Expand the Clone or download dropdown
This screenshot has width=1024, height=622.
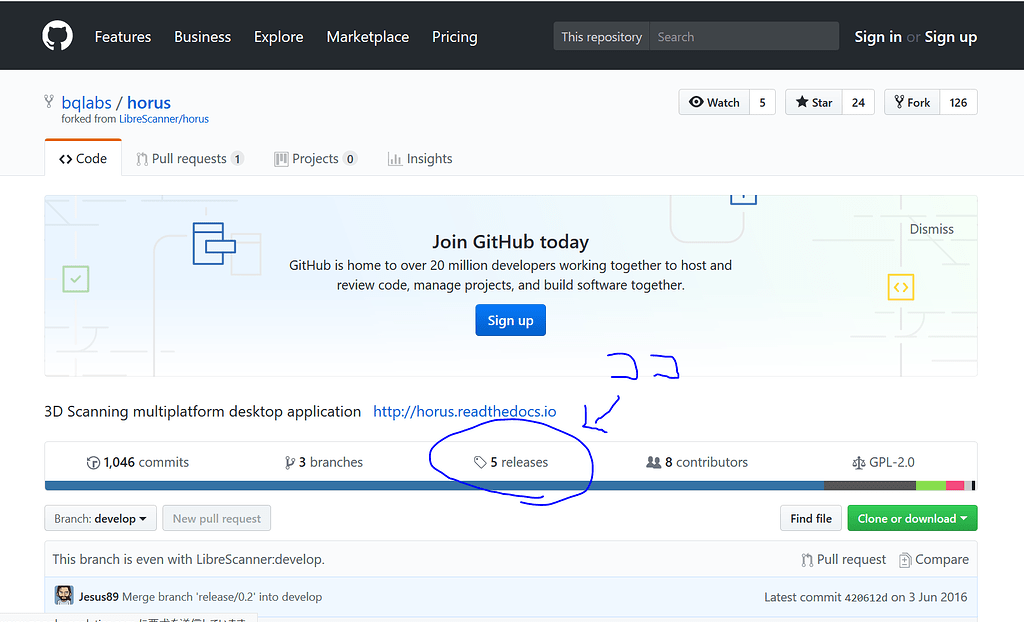tap(912, 519)
